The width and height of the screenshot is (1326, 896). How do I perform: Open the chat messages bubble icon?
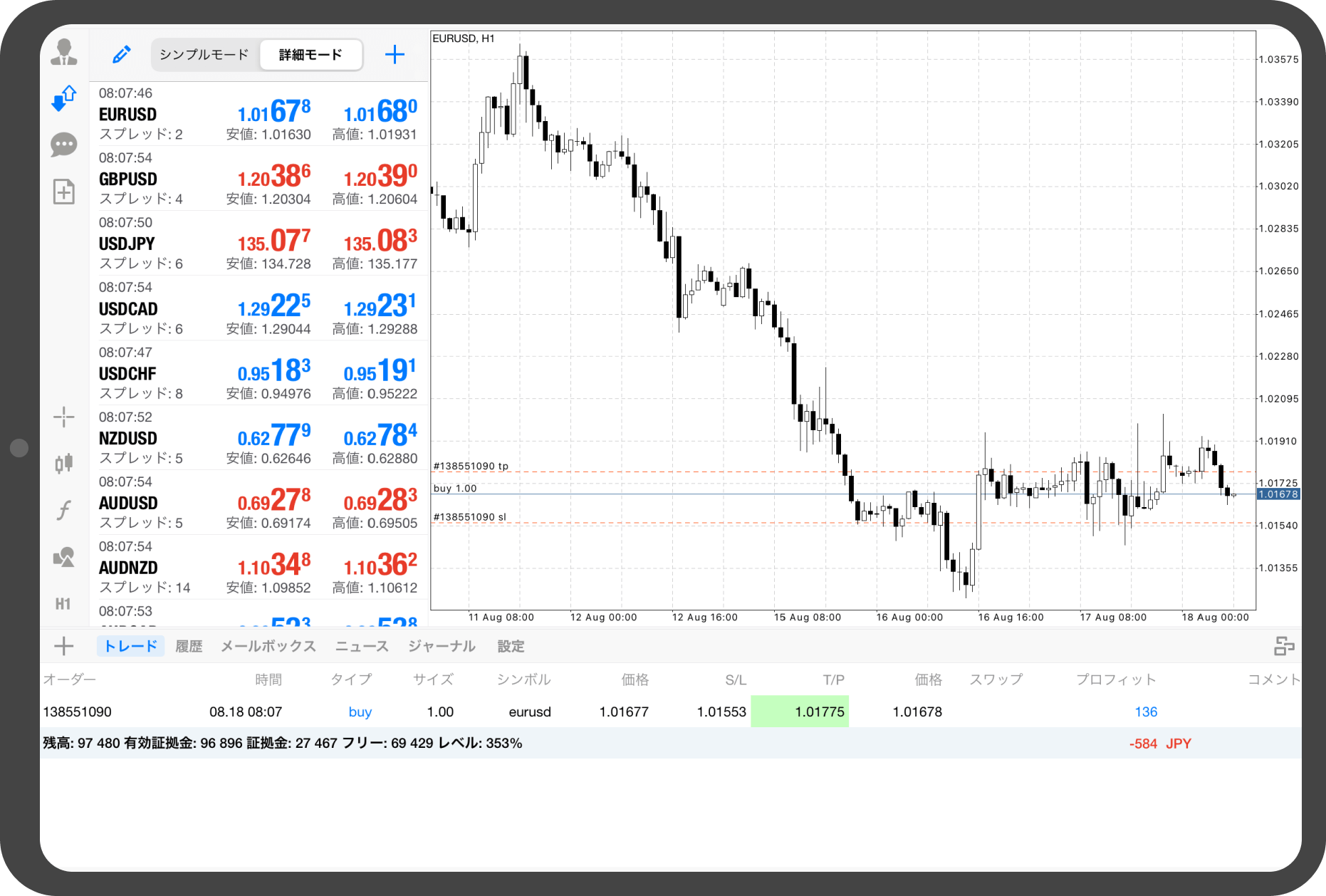pyautogui.click(x=64, y=145)
